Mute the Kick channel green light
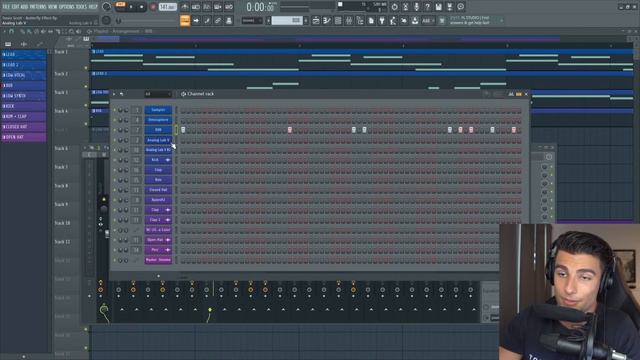The image size is (640, 360). click(x=115, y=160)
